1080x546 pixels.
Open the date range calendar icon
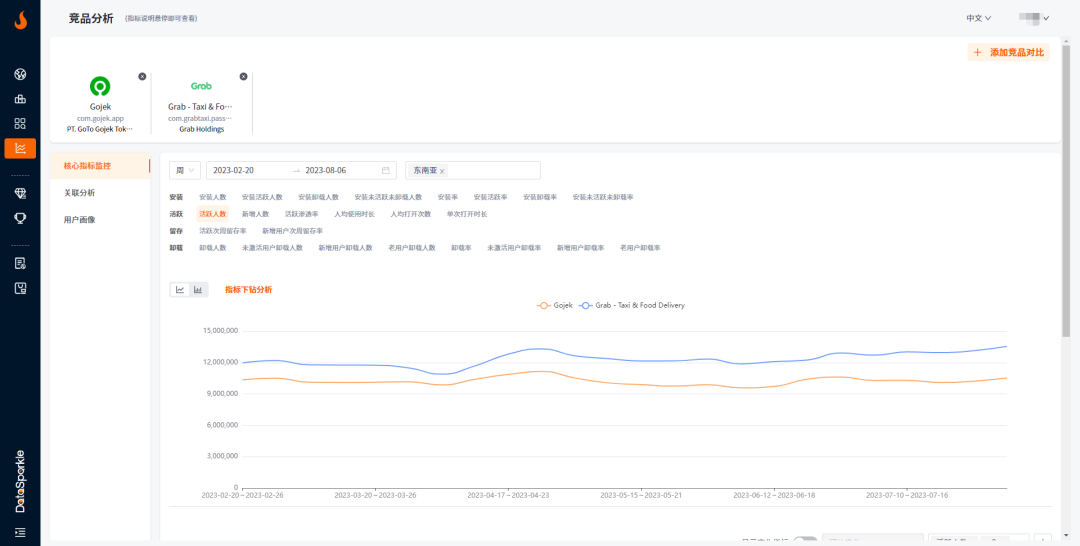click(x=386, y=170)
